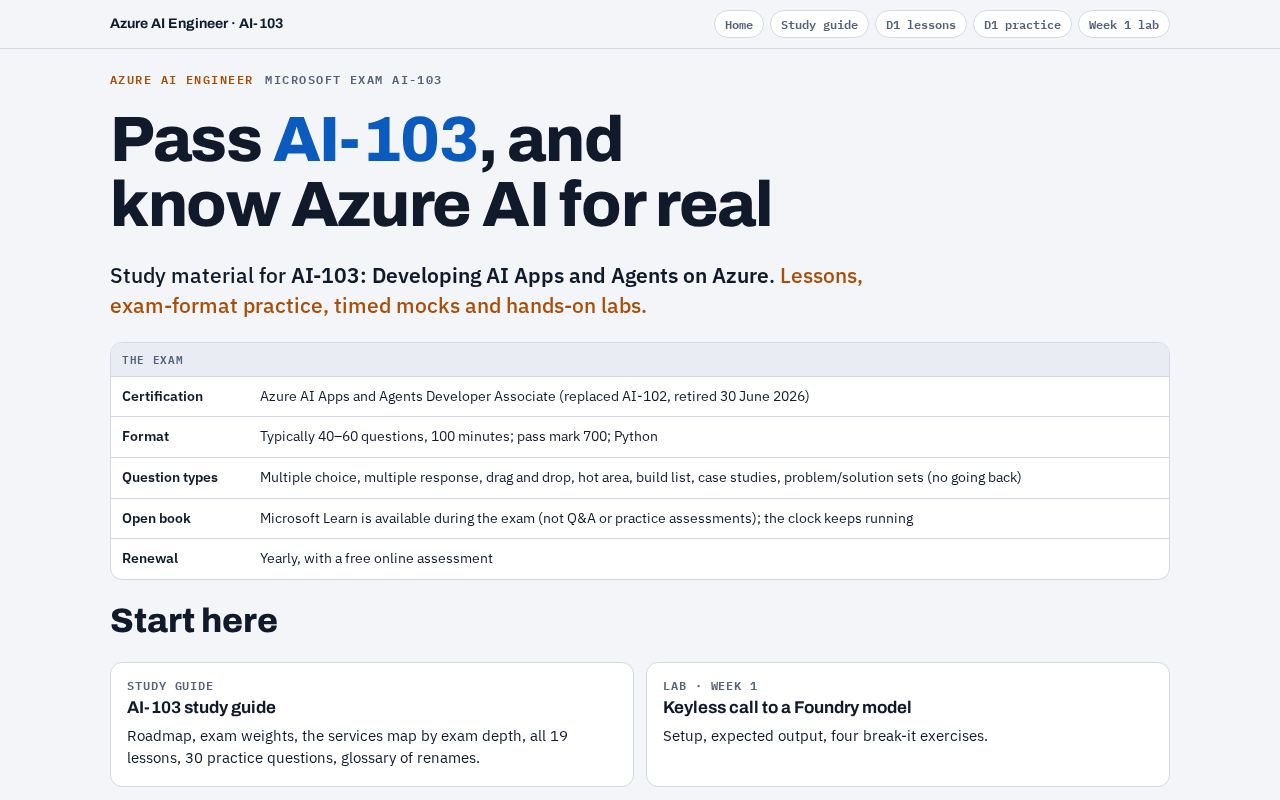The height and width of the screenshot is (800, 1280).
Task: Open the AI-103 study guide card
Action: (372, 724)
